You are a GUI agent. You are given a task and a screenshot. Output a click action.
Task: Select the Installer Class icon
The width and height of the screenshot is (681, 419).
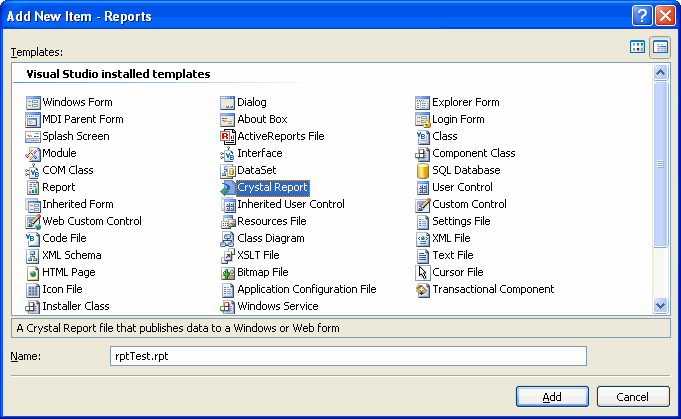(x=33, y=306)
